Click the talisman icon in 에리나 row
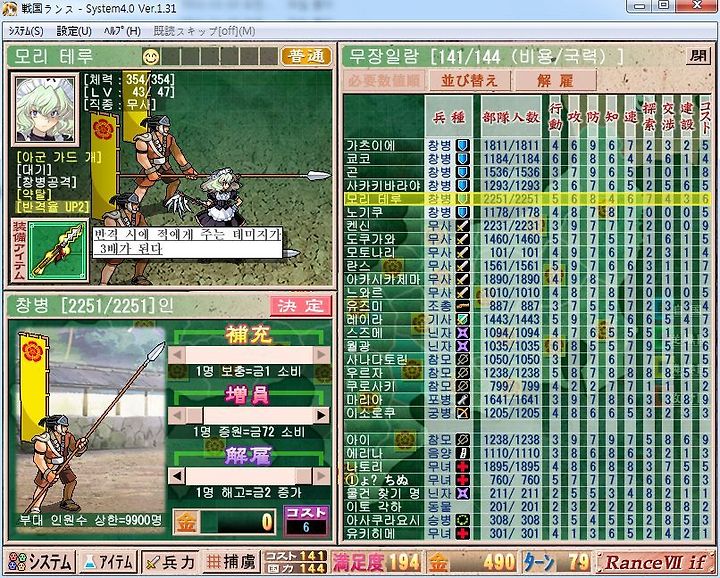This screenshot has height=578, width=720. [462, 453]
